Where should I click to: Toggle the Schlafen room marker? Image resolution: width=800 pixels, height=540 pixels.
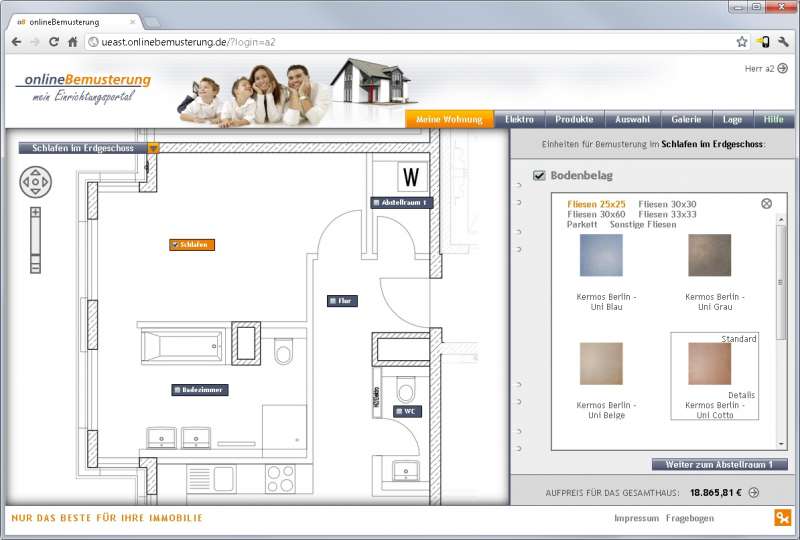192,245
